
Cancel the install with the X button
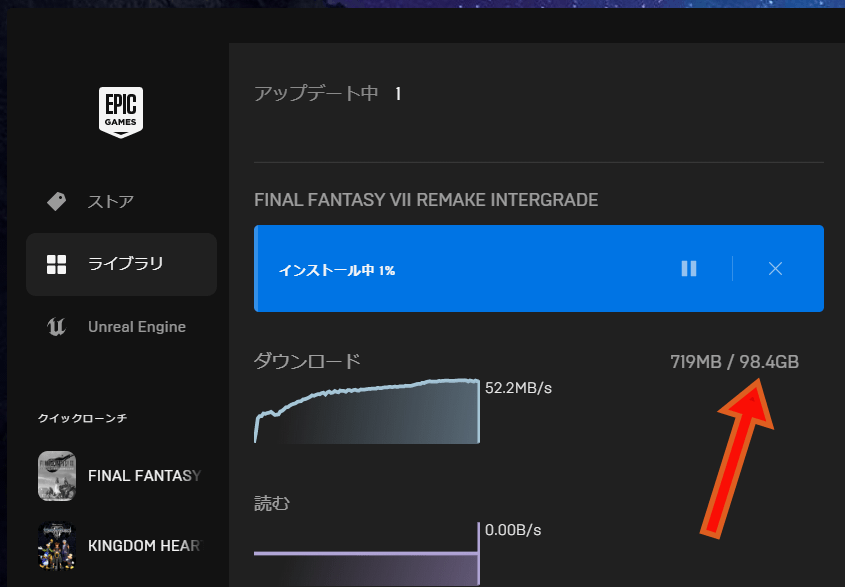[775, 268]
